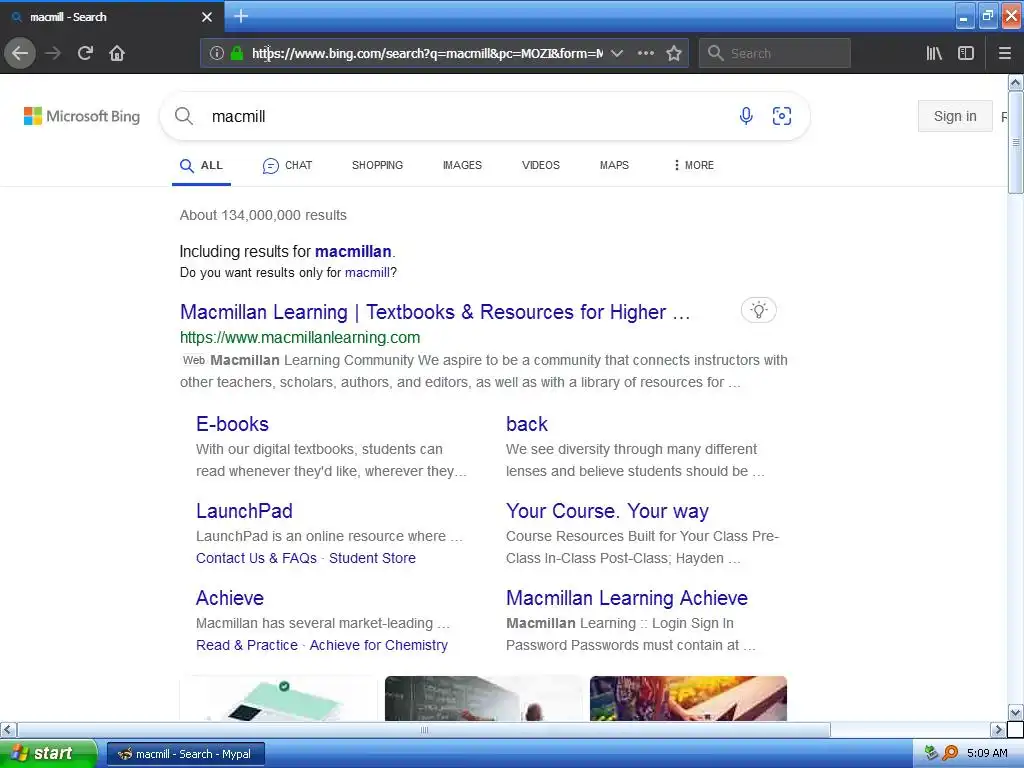Screen dimensions: 1024x768
Task: Click Contact Us & FAQs link
Action: pyautogui.click(x=256, y=558)
